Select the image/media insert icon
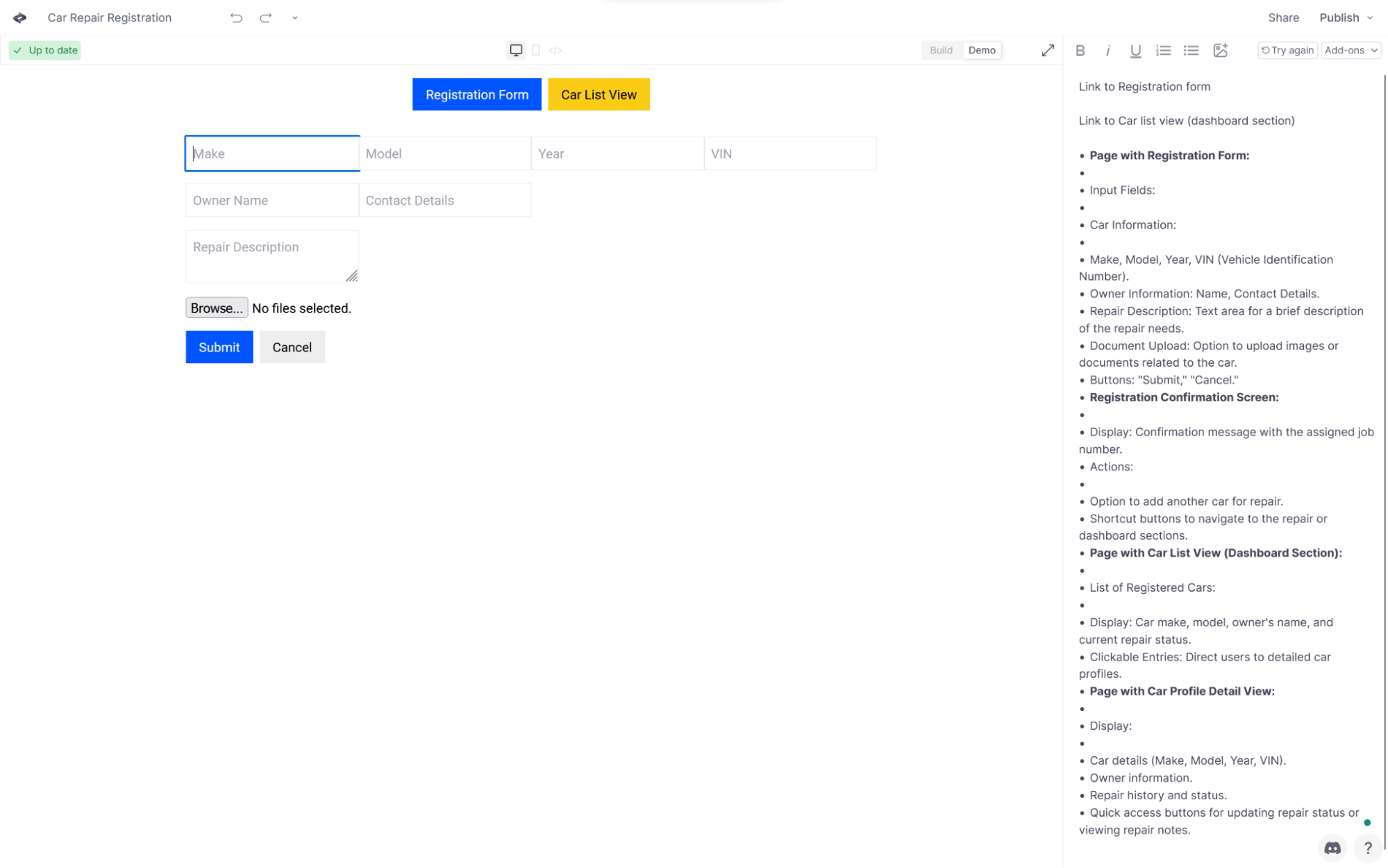Image resolution: width=1388 pixels, height=868 pixels. click(x=1220, y=50)
